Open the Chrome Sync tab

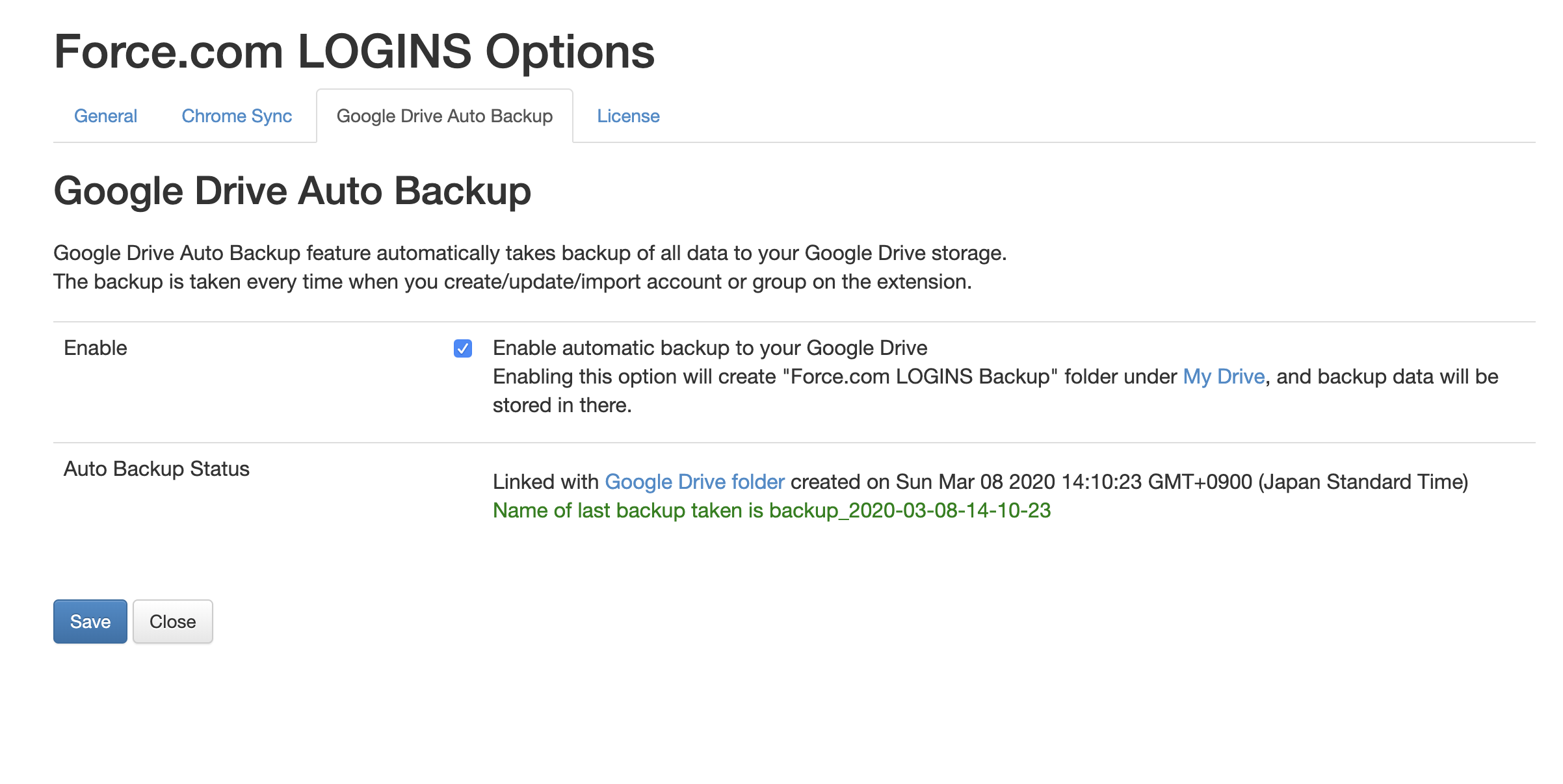point(237,116)
